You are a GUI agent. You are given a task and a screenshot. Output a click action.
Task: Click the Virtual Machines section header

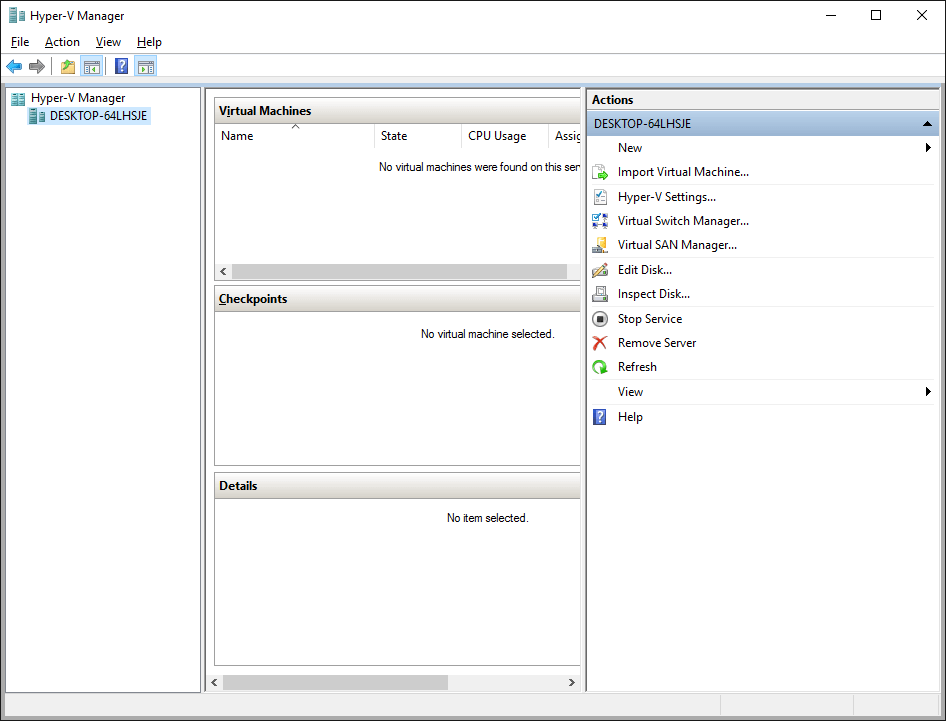coord(398,111)
